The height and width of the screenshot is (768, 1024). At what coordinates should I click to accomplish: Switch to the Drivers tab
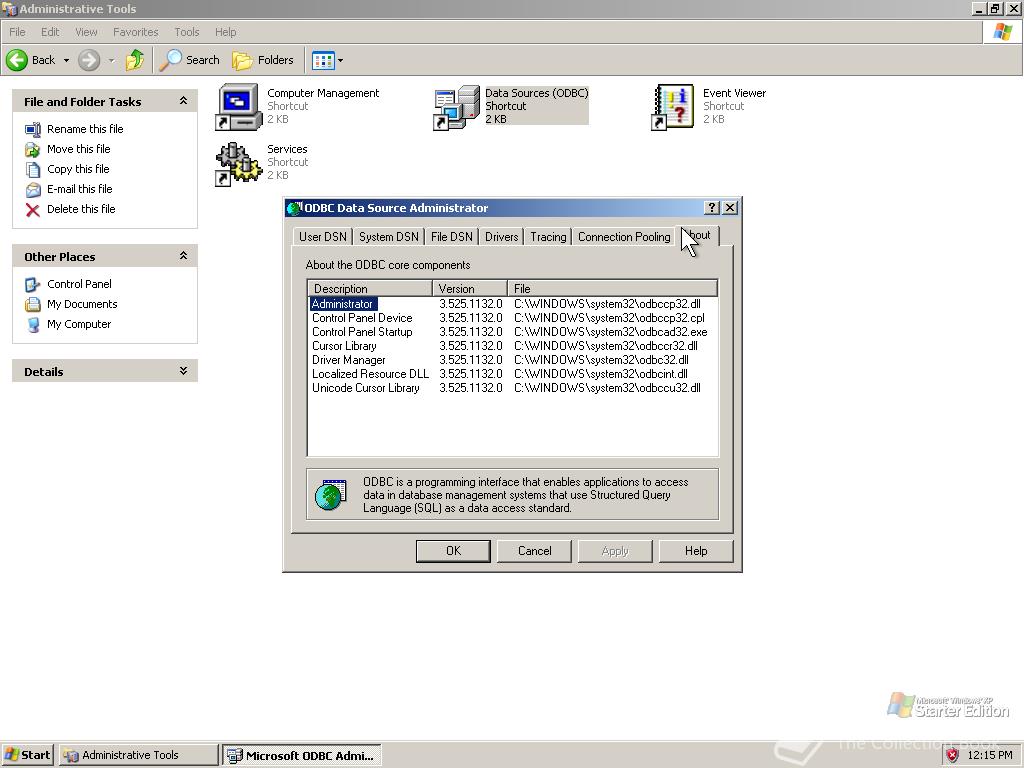pyautogui.click(x=502, y=236)
